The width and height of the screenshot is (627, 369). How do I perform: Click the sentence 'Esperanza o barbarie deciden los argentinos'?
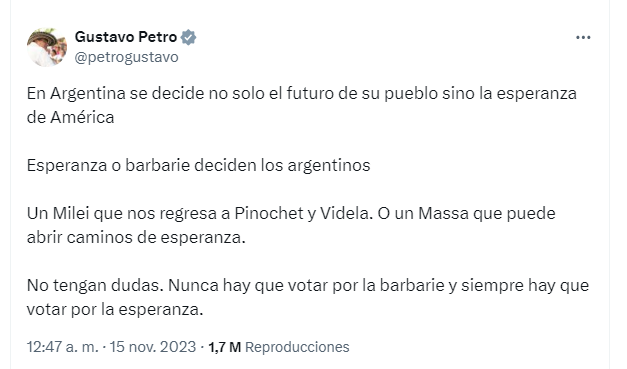[x=198, y=166]
